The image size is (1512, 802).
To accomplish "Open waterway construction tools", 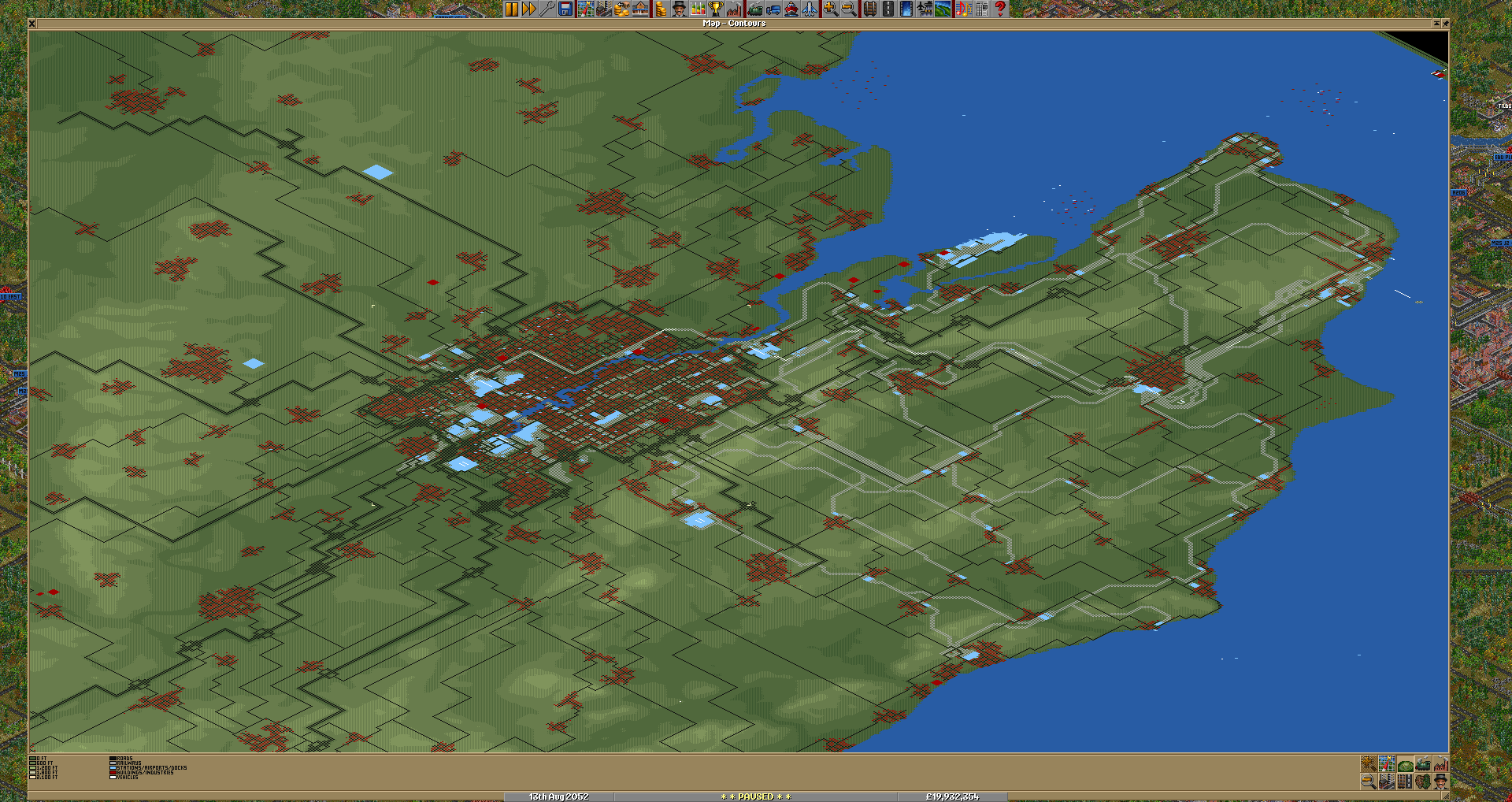I will click(x=906, y=9).
